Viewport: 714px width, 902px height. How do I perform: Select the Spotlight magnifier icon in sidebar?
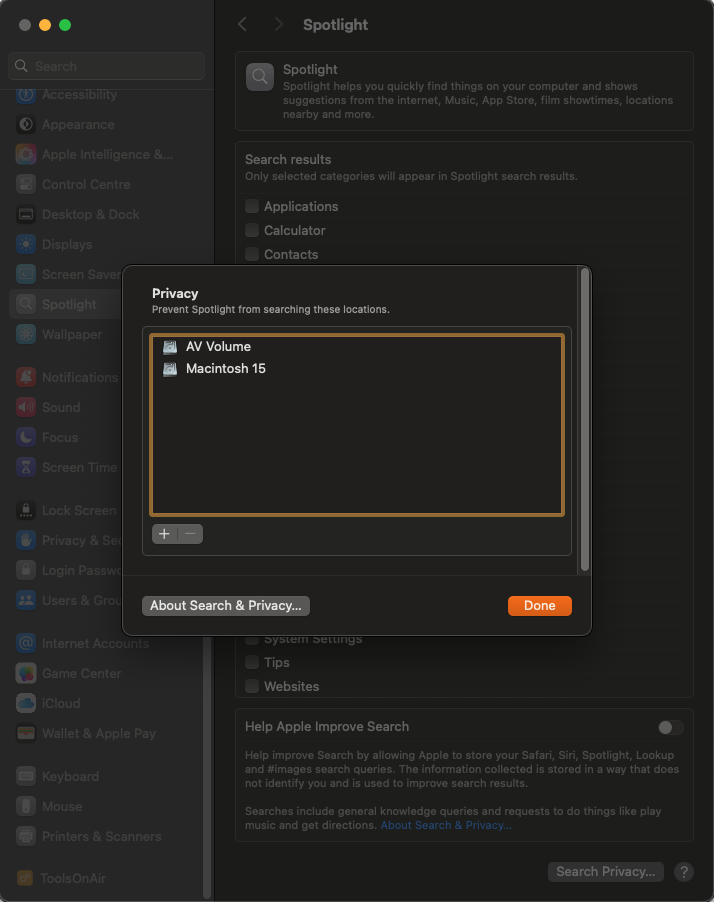coord(26,304)
